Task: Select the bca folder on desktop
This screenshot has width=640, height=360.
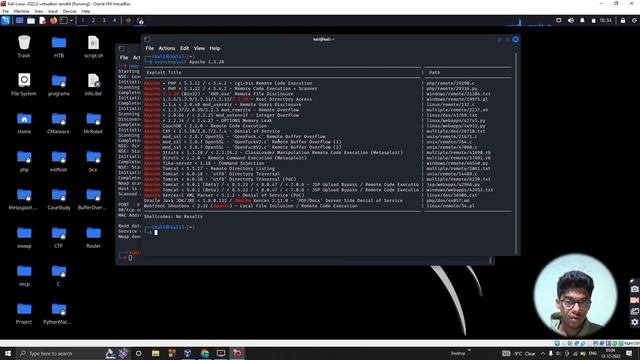Action: click(x=93, y=160)
